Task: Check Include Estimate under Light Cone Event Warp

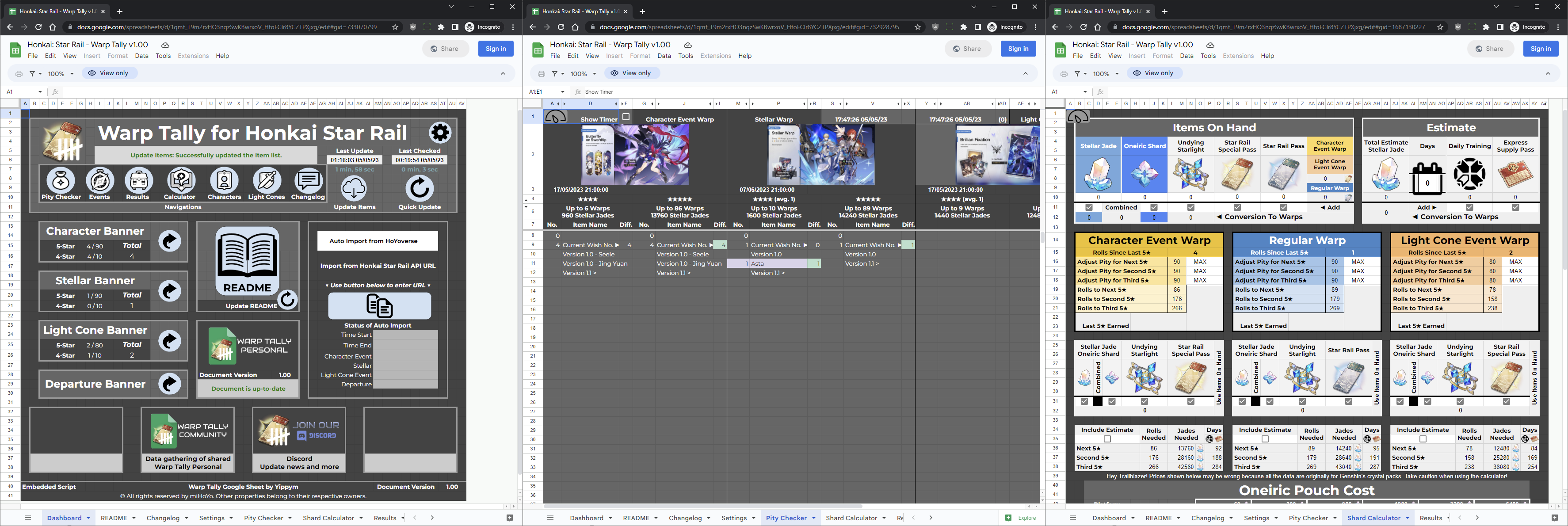Action: point(1423,439)
